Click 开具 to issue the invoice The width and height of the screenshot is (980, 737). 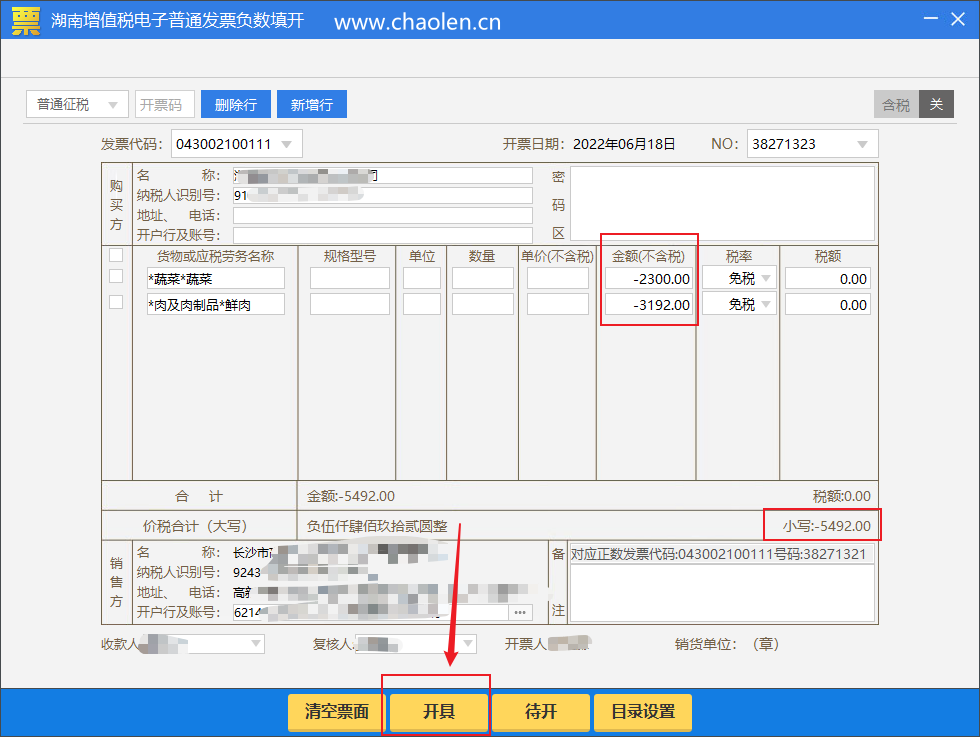[439, 711]
